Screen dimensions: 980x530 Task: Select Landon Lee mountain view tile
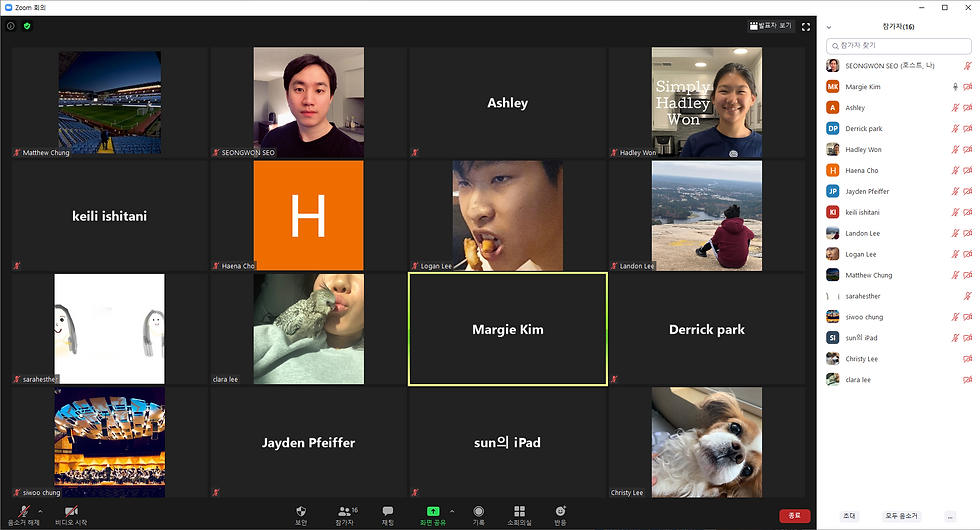(x=707, y=216)
